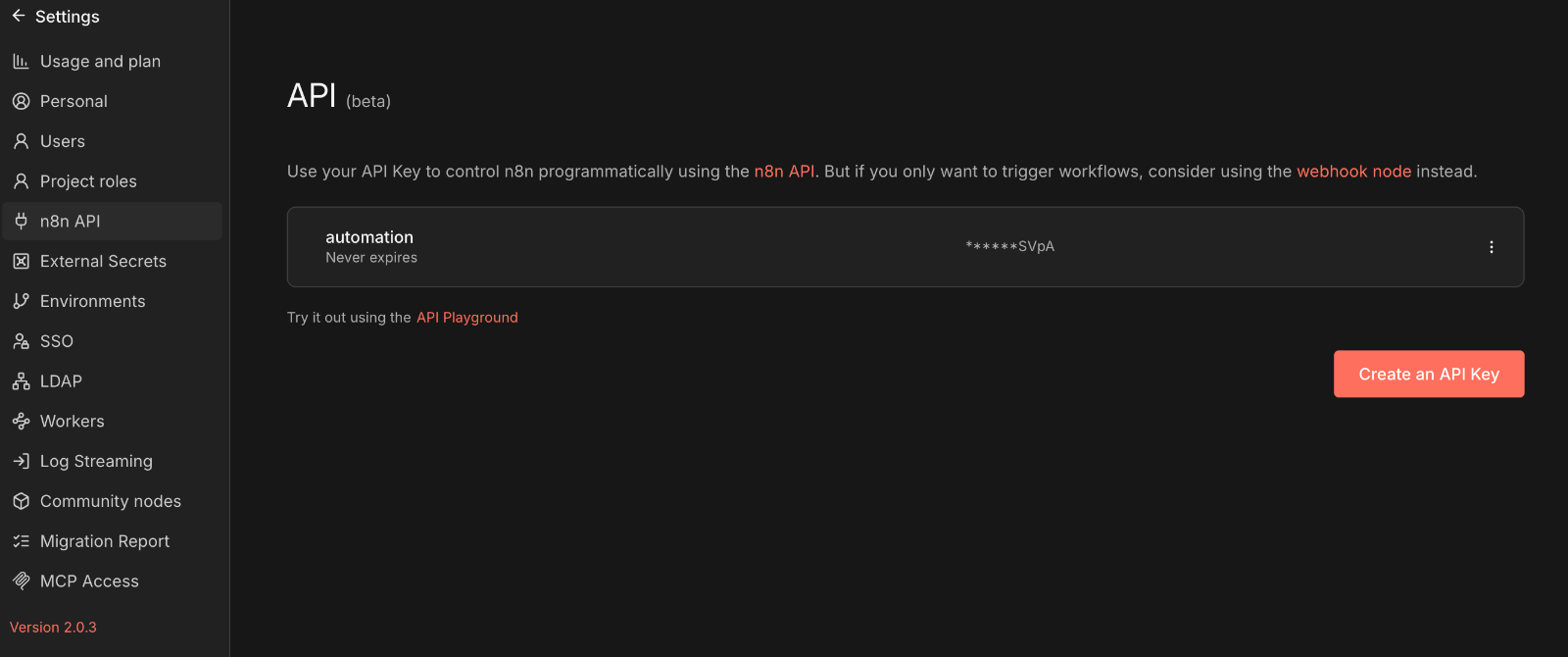
Task: Click the Personal user-circle icon
Action: point(21,101)
